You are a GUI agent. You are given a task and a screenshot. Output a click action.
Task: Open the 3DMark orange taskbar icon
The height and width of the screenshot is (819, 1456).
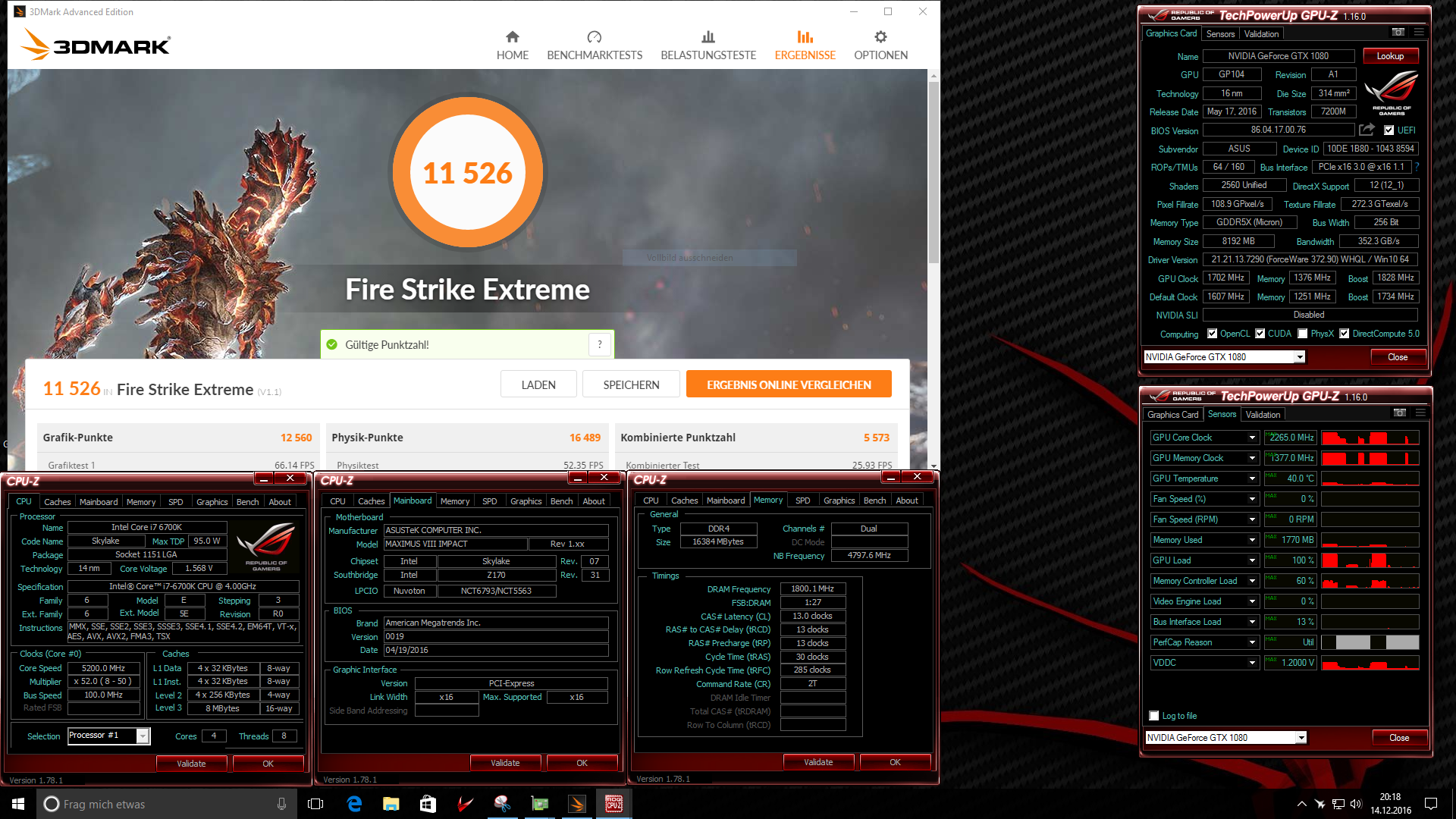pyautogui.click(x=577, y=804)
